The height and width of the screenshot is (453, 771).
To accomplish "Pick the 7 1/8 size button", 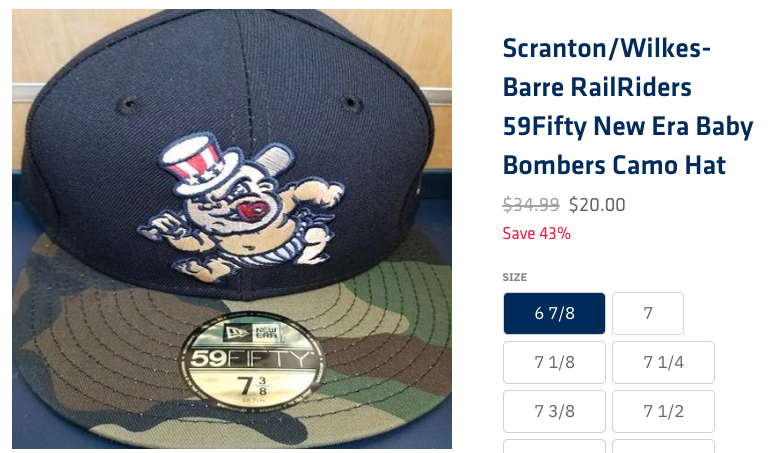I will click(x=554, y=362).
